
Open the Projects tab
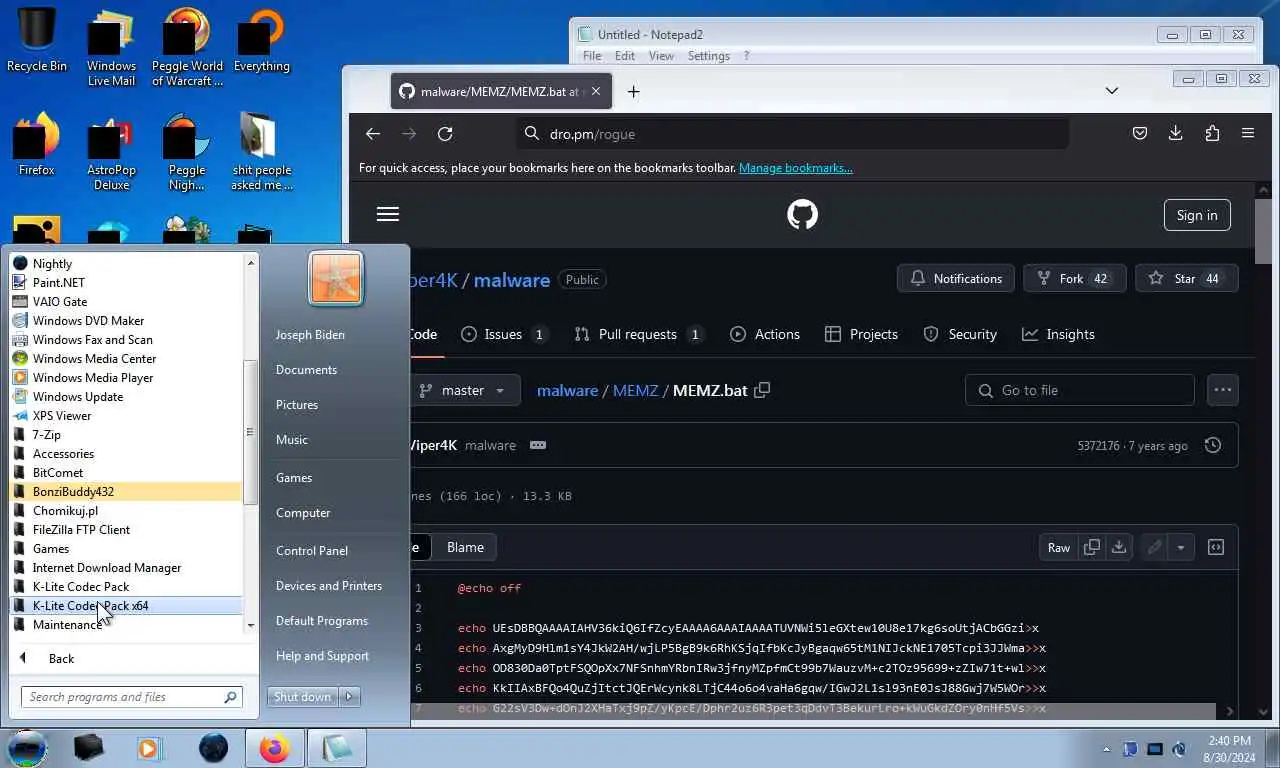coord(861,334)
